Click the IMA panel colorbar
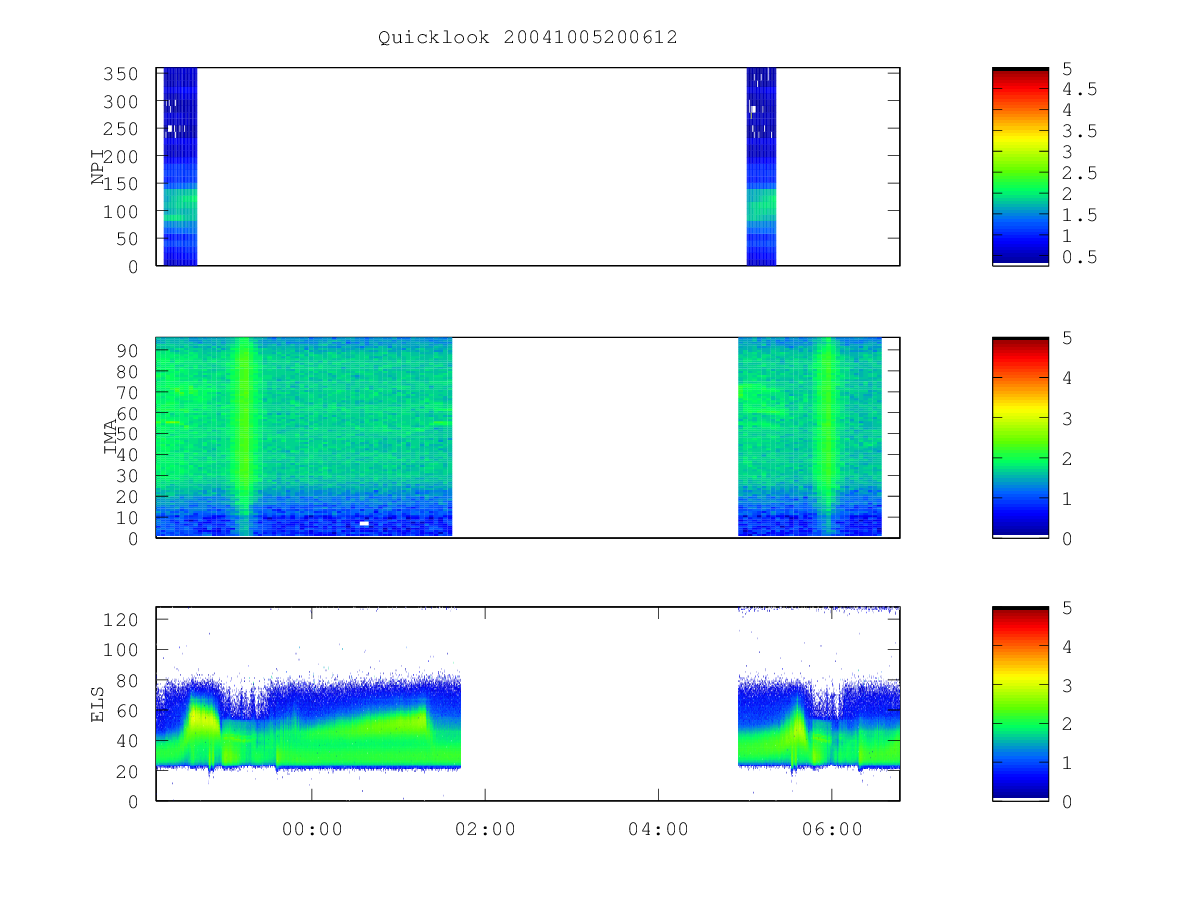 (1020, 438)
